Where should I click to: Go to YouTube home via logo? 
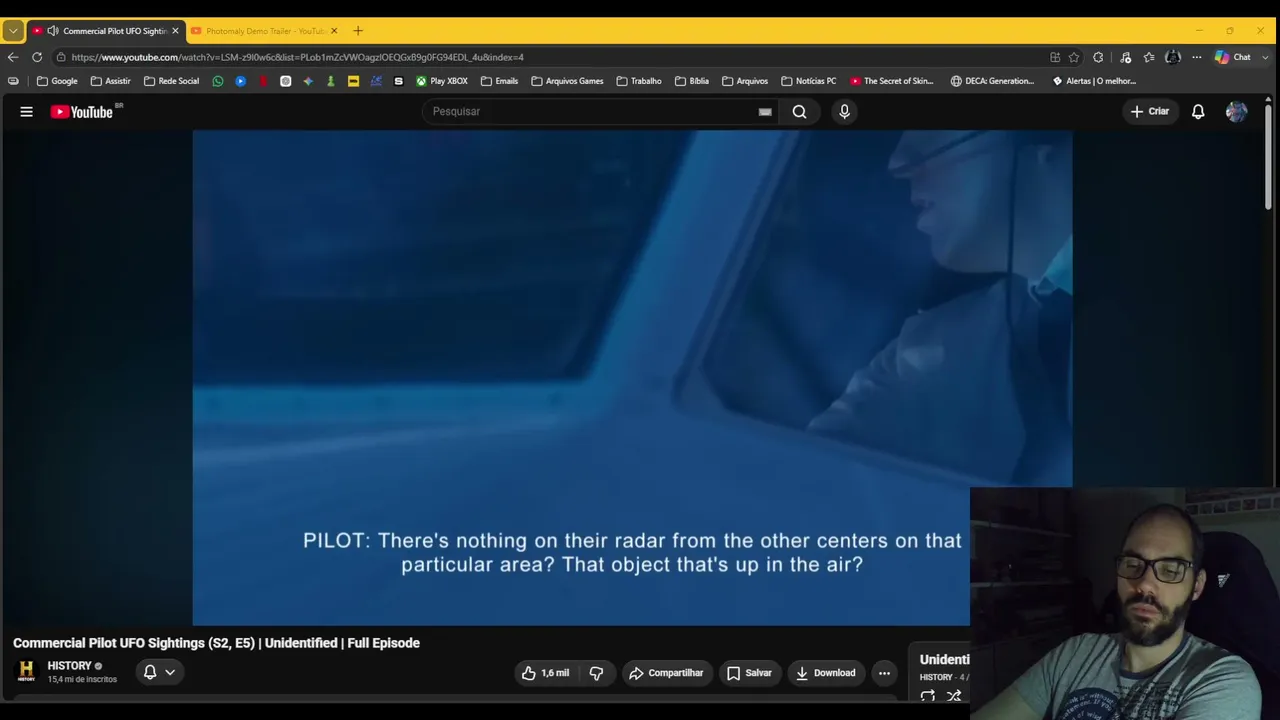(81, 112)
